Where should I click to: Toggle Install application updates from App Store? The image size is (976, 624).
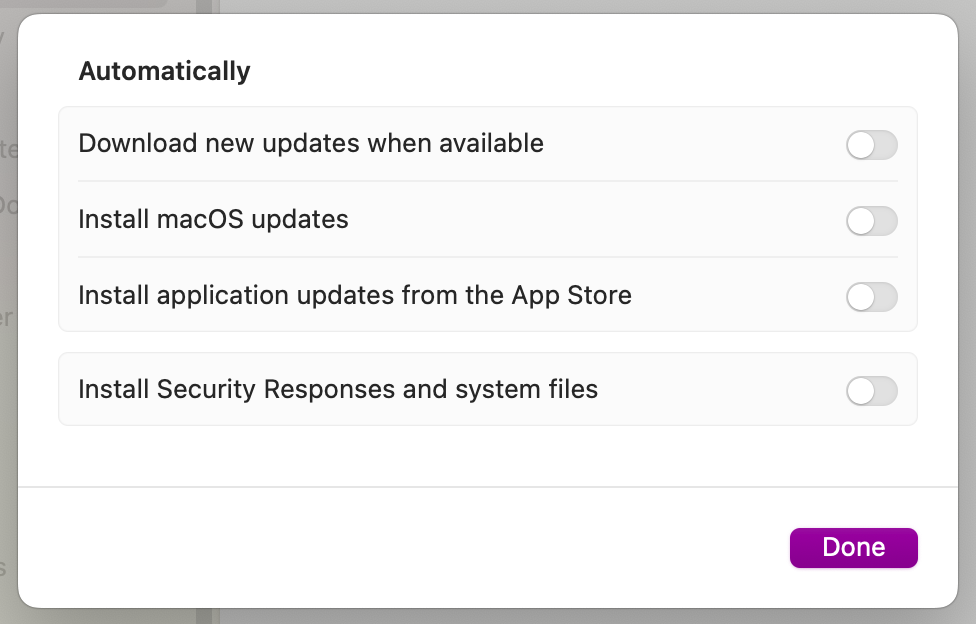[871, 297]
